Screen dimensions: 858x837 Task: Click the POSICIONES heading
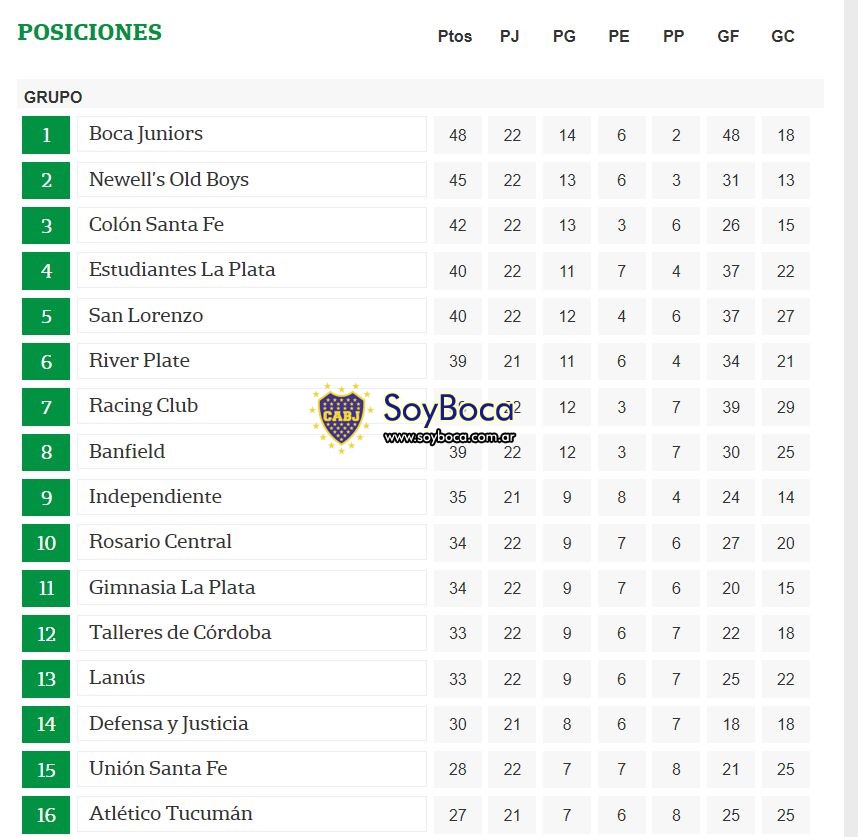pyautogui.click(x=90, y=32)
